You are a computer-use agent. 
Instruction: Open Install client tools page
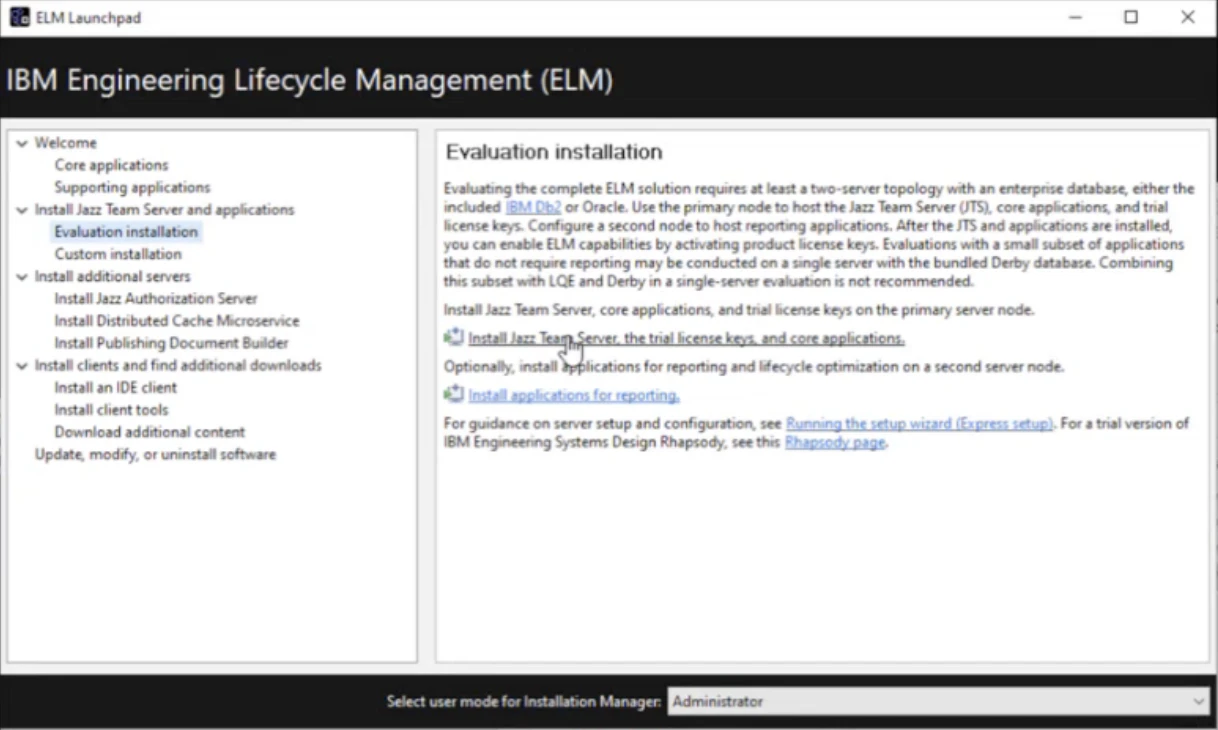tap(111, 410)
